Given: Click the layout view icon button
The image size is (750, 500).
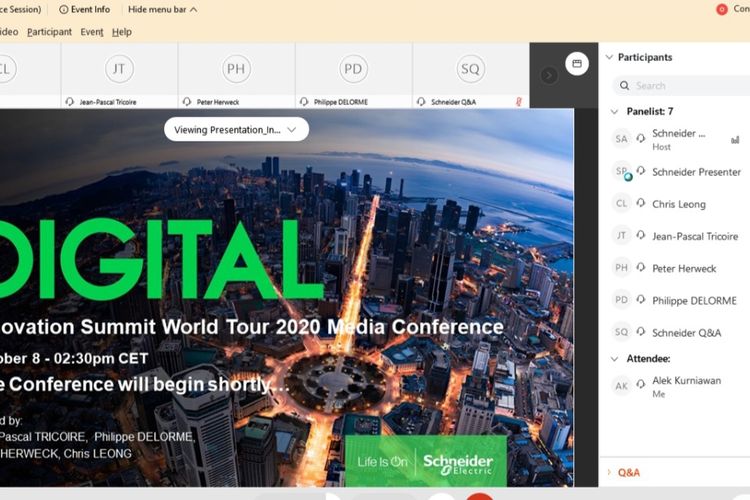Looking at the screenshot, I should pos(577,64).
